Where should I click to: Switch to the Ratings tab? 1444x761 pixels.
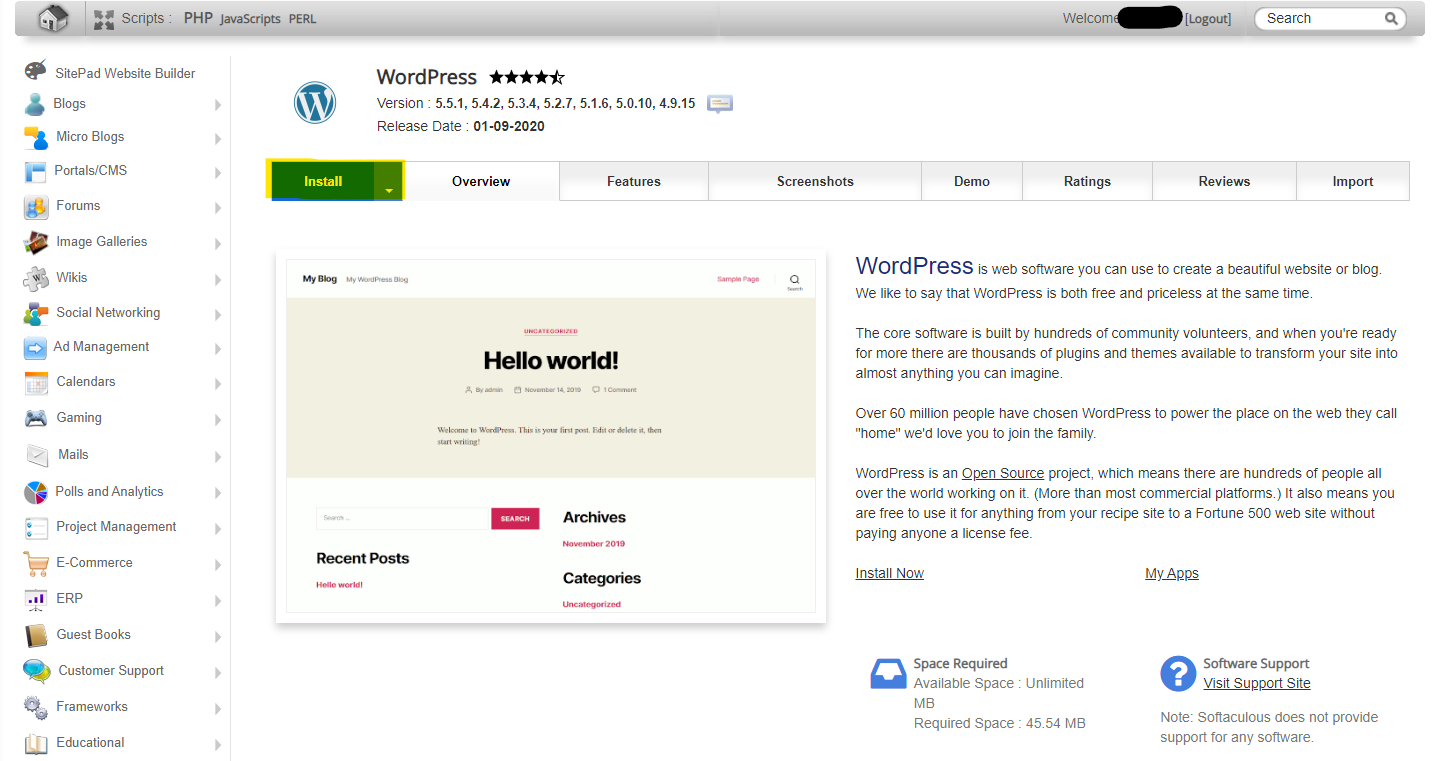coord(1087,181)
